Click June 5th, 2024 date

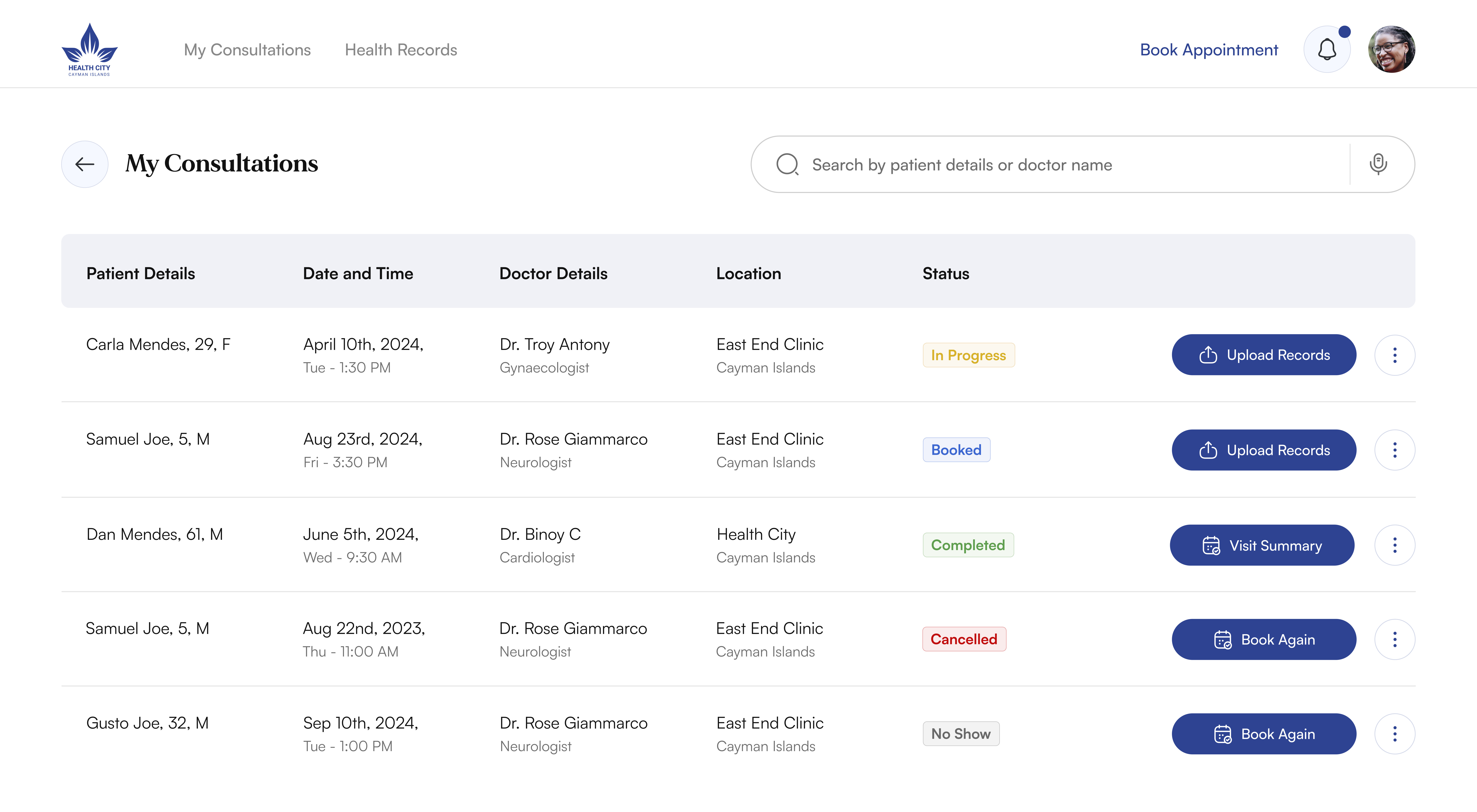pos(361,534)
